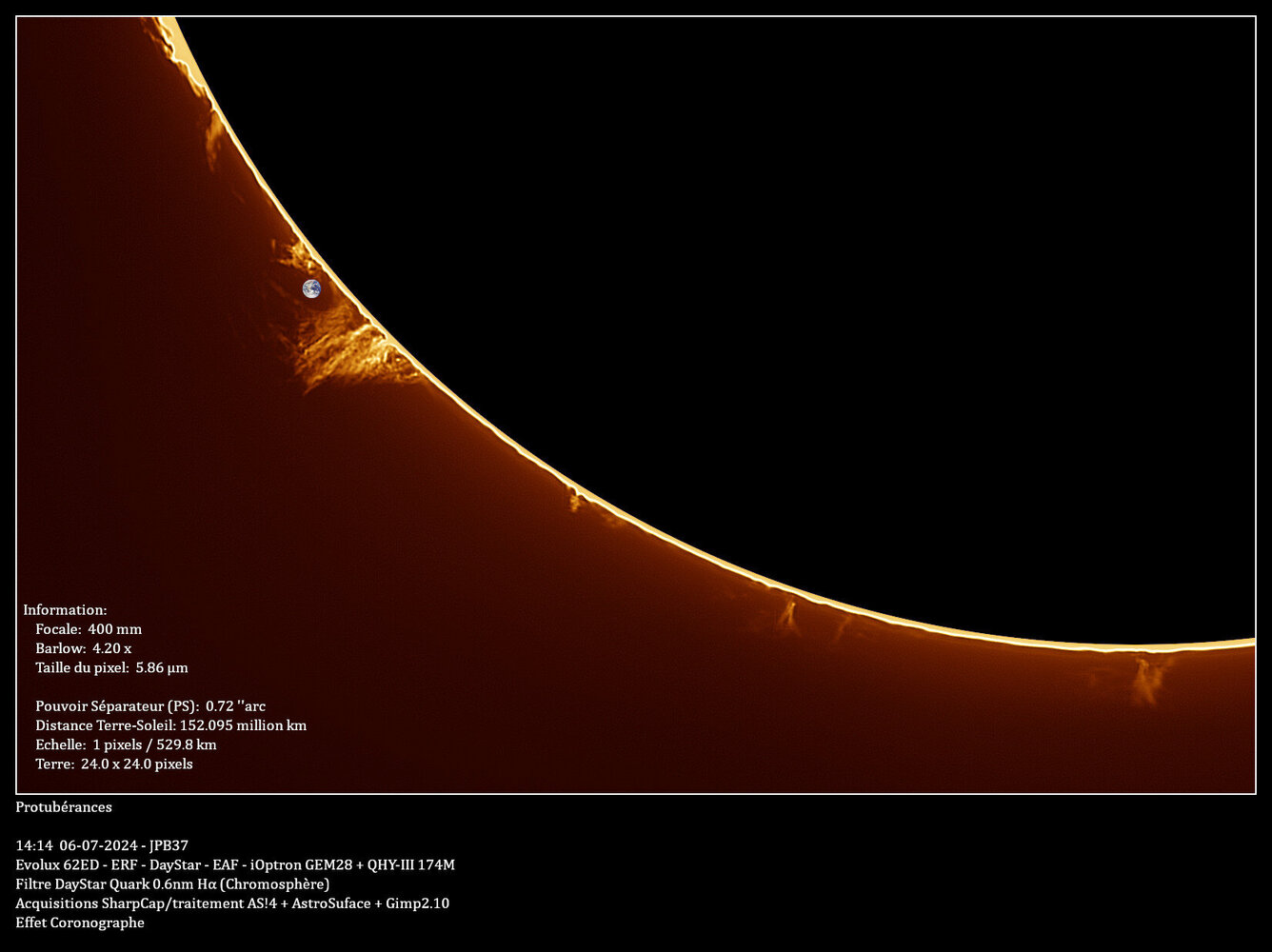This screenshot has height=952, width=1272.
Task: Click the 'Distance Terre-Soleil' measurement line
Action: pos(171,724)
